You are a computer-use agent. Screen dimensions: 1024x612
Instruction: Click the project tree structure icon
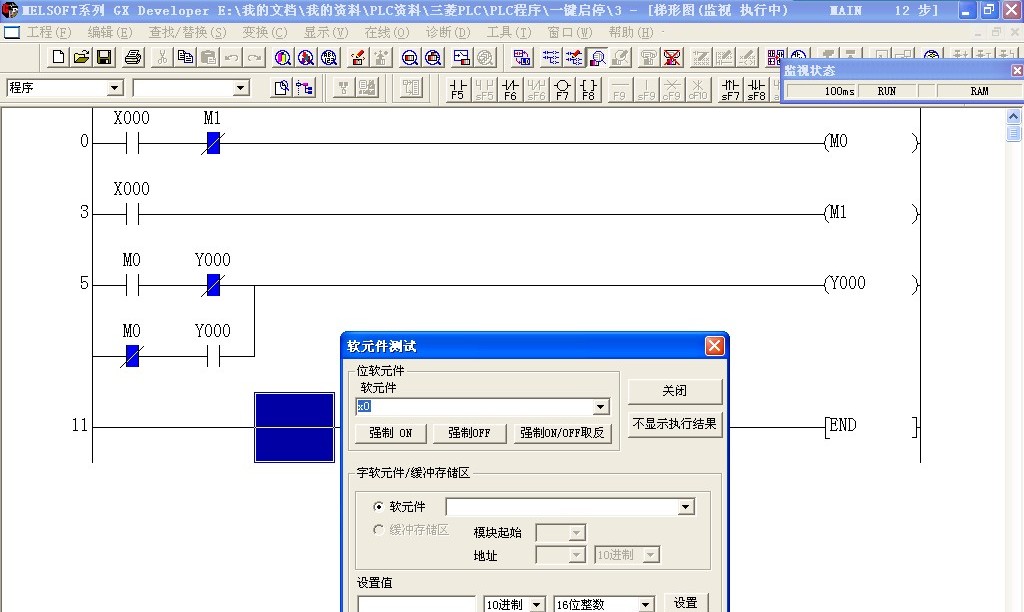point(304,88)
